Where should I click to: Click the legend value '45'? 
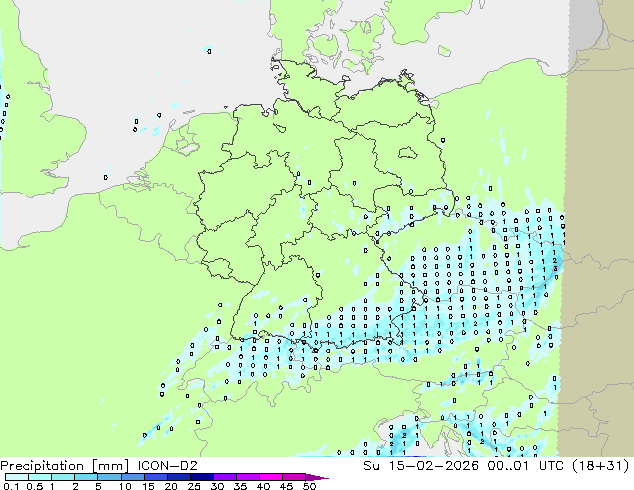(286, 486)
